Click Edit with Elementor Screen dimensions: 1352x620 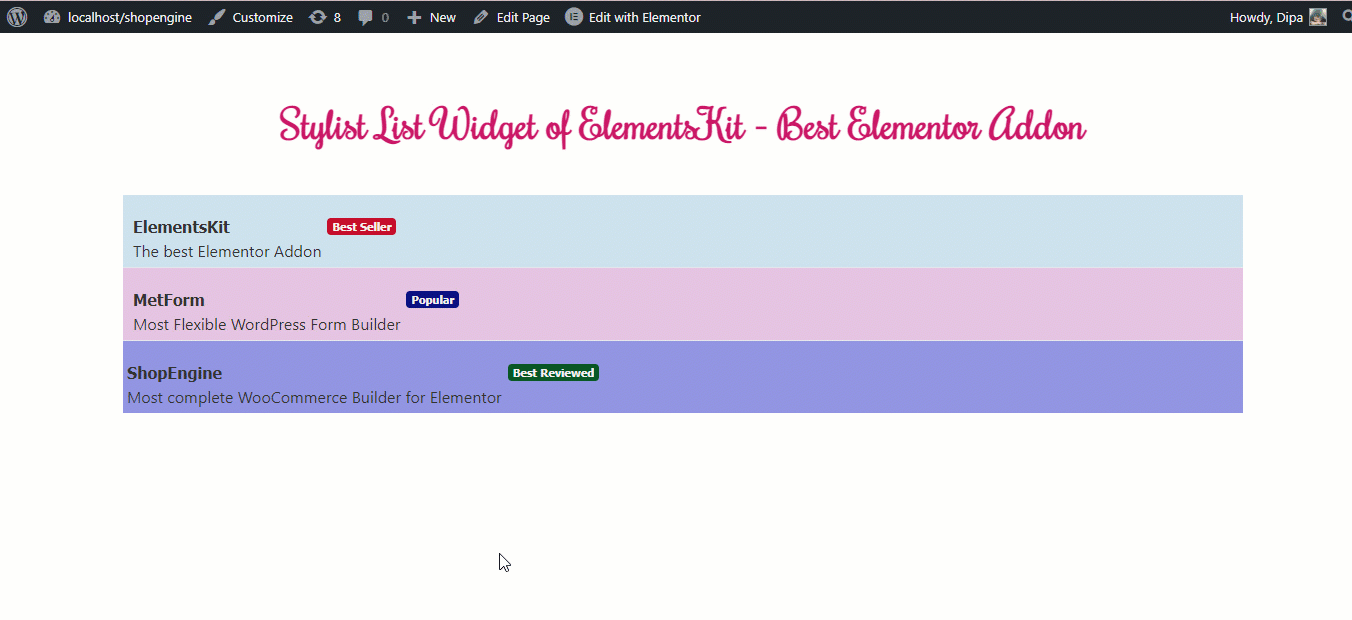click(x=633, y=17)
